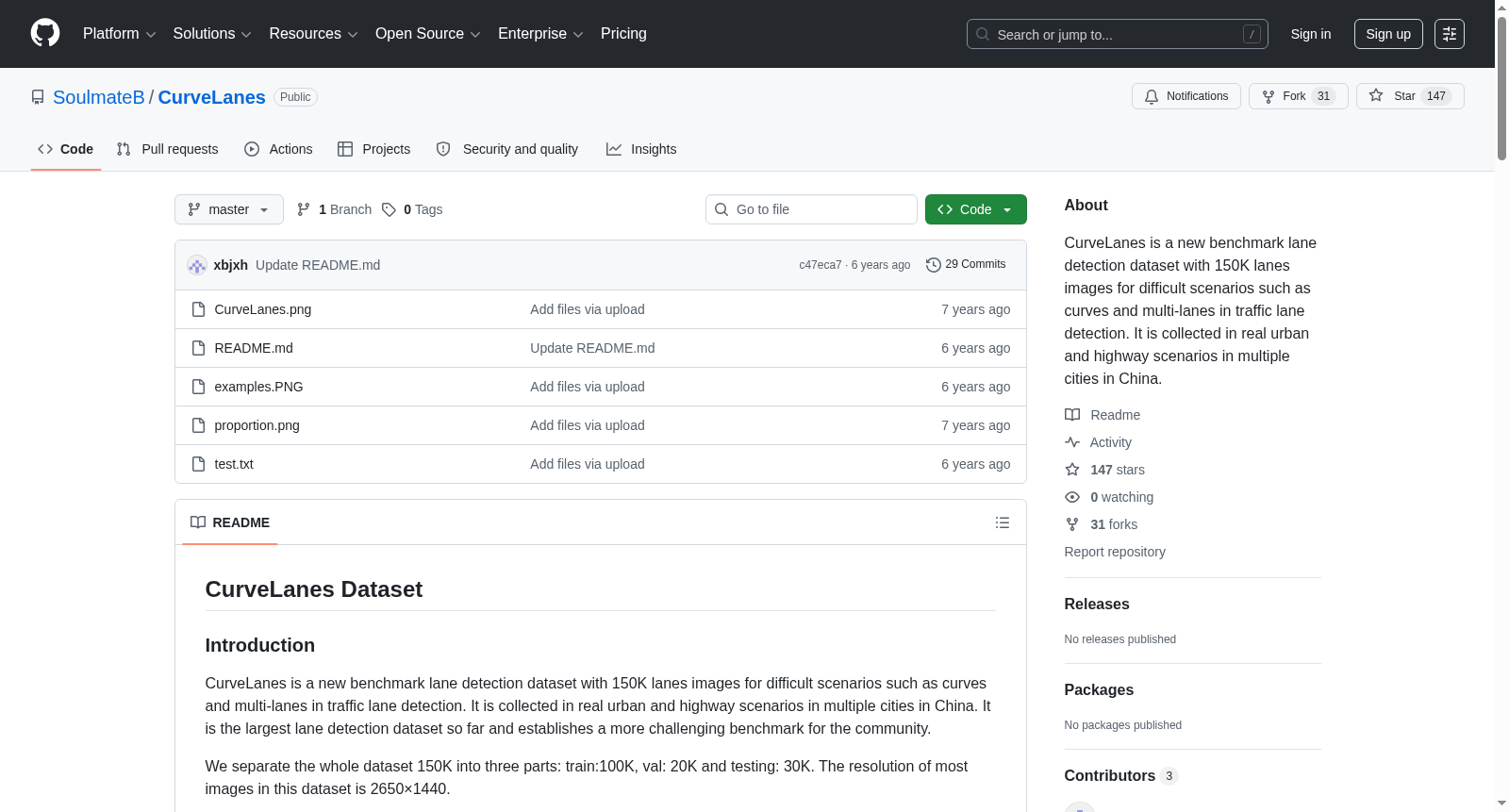Click the file icon beside examples.PNG
The height and width of the screenshot is (812, 1509).
coord(198,387)
